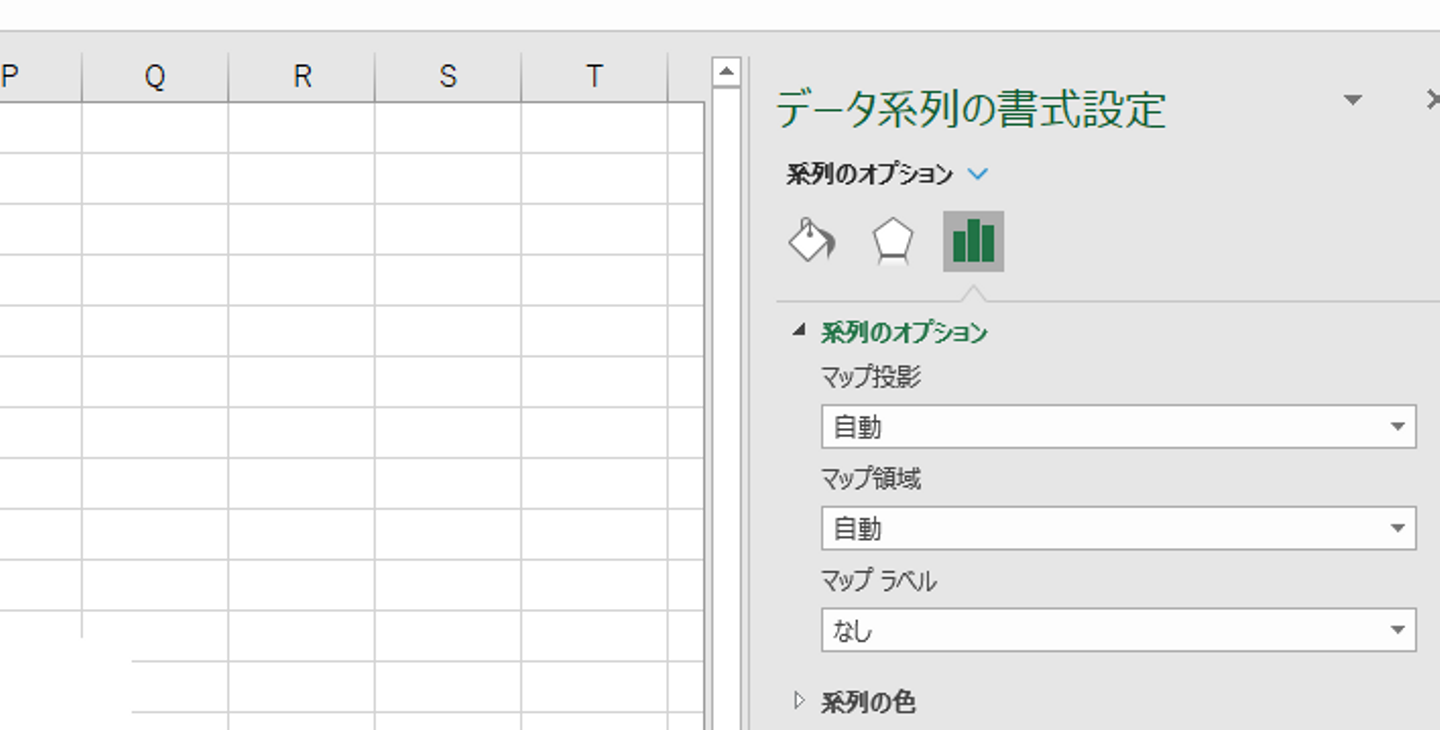The height and width of the screenshot is (730, 1440).
Task: Collapse the 系列のオプション section
Action: click(x=798, y=331)
